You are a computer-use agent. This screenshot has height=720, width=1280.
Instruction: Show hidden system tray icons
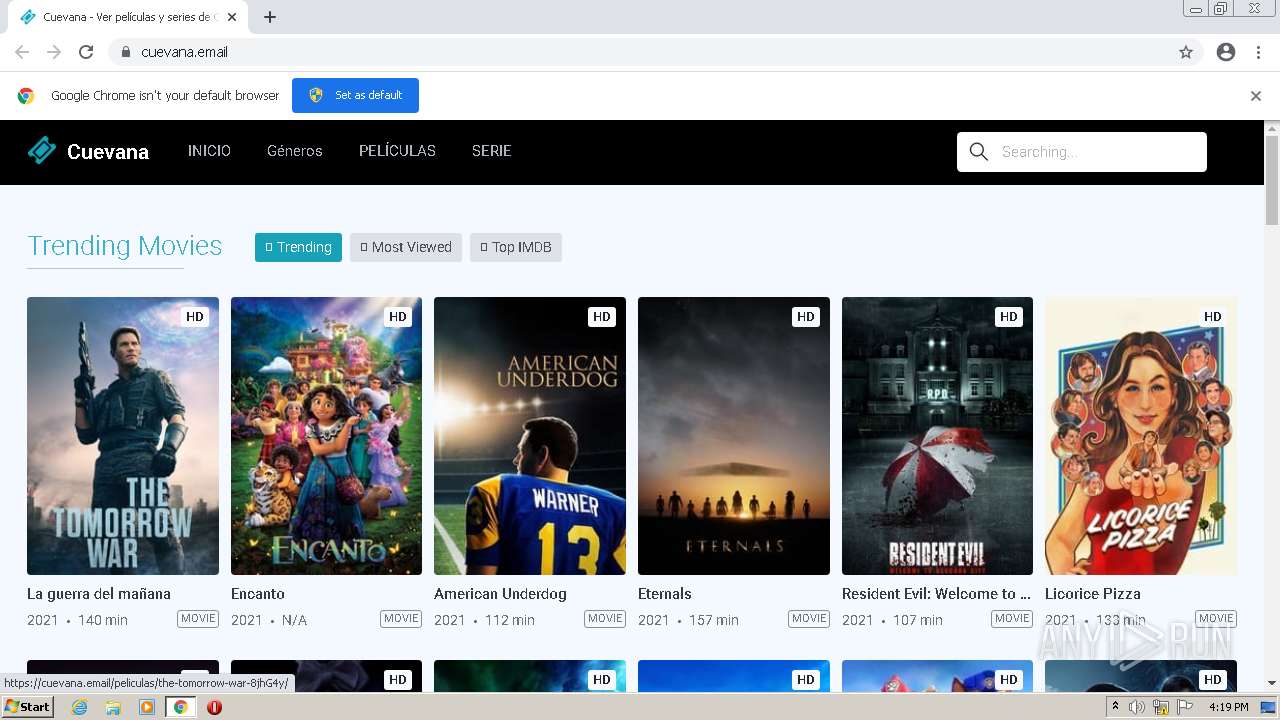(1115, 707)
